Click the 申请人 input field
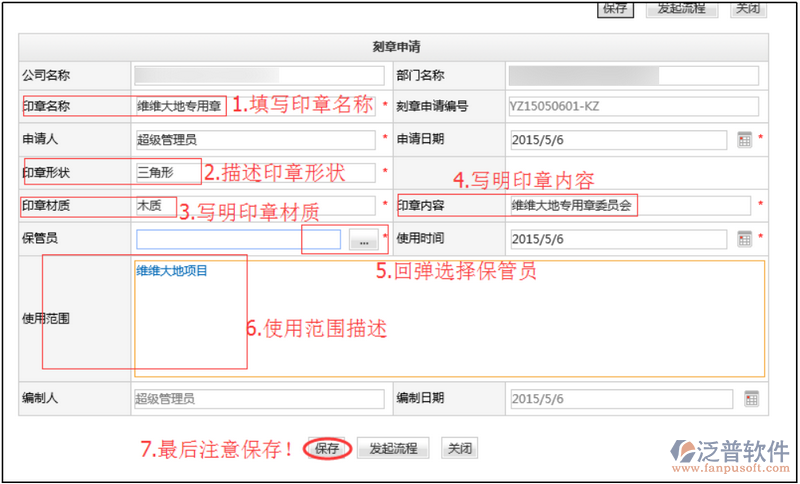Screen dimensions: 800x484 pos(257,140)
